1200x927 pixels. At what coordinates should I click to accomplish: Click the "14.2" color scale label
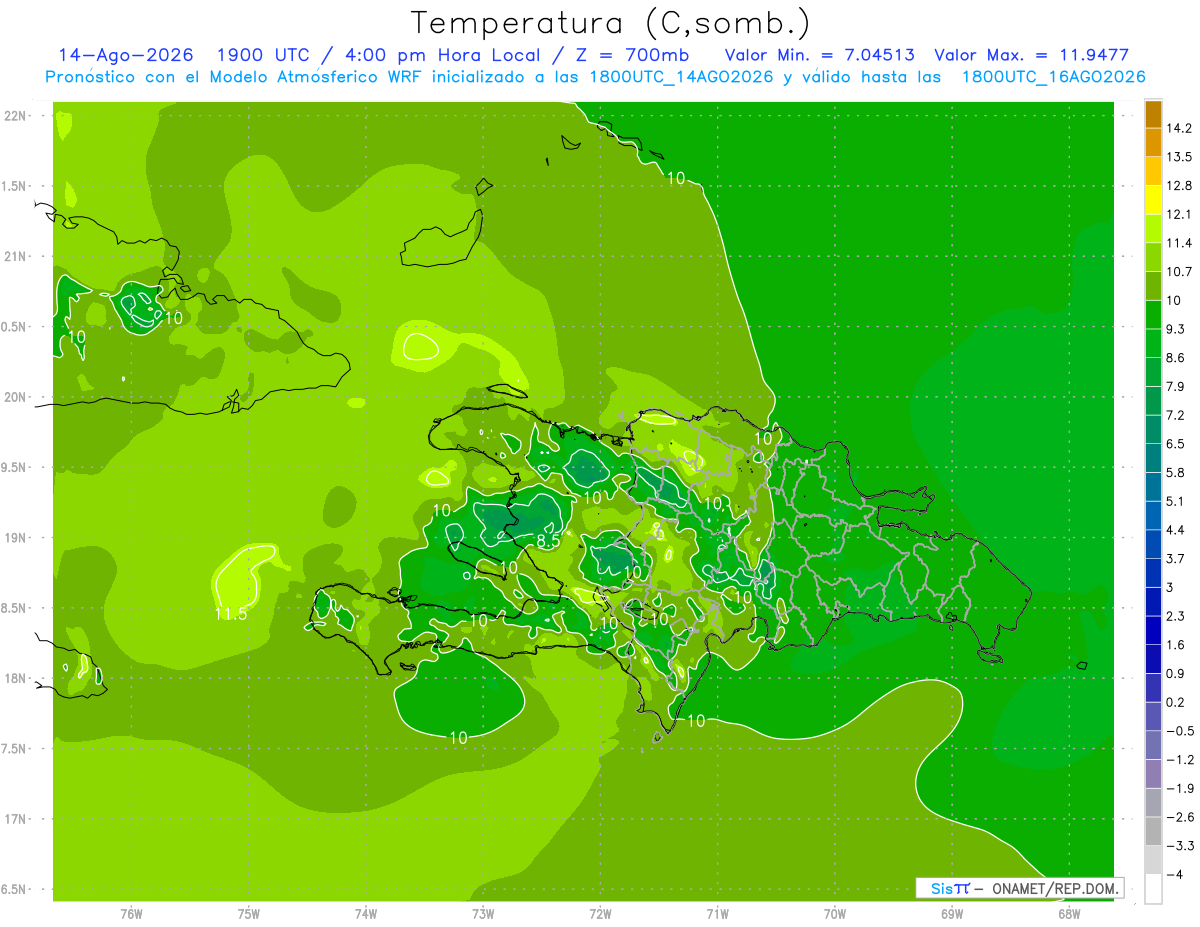point(1181,128)
